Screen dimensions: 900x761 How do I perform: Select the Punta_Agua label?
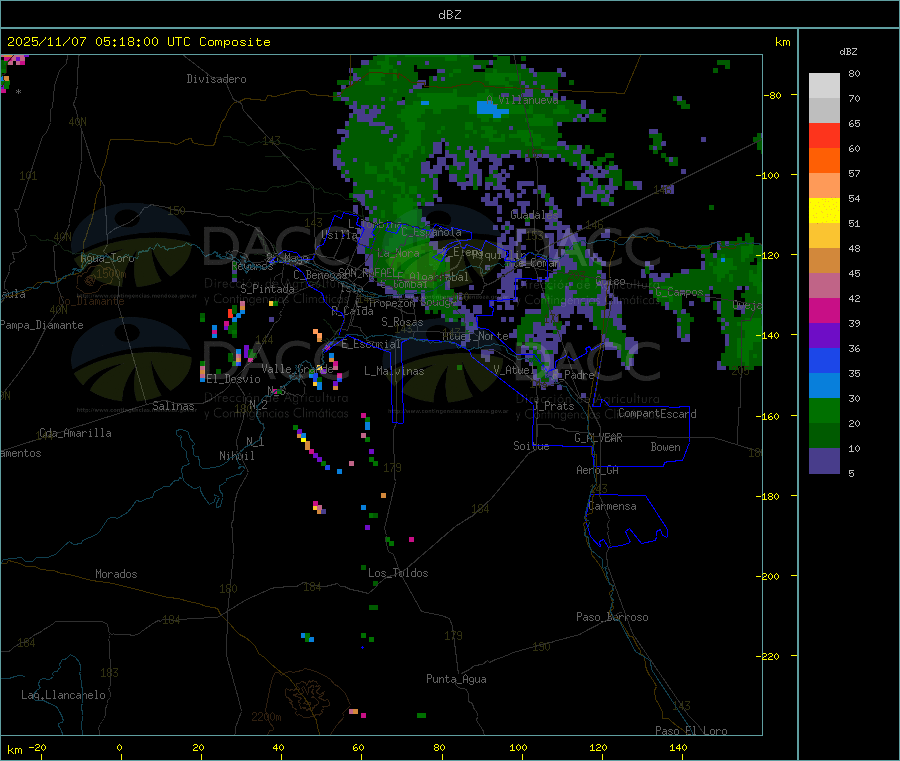coord(456,679)
